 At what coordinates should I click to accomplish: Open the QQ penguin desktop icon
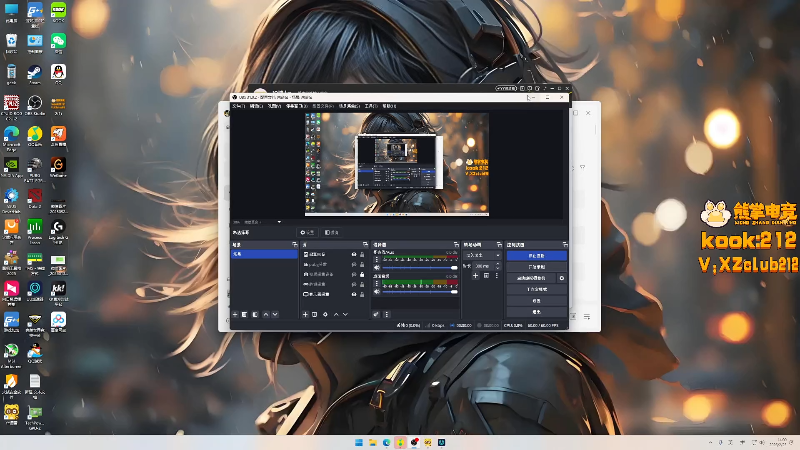coord(58,74)
